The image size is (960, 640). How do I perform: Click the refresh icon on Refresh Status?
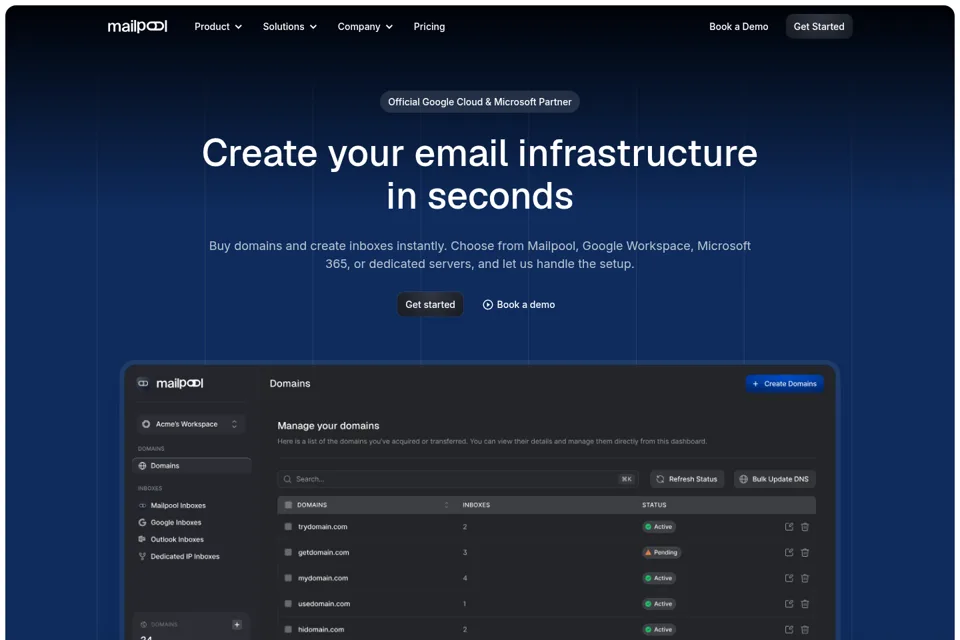pos(660,479)
